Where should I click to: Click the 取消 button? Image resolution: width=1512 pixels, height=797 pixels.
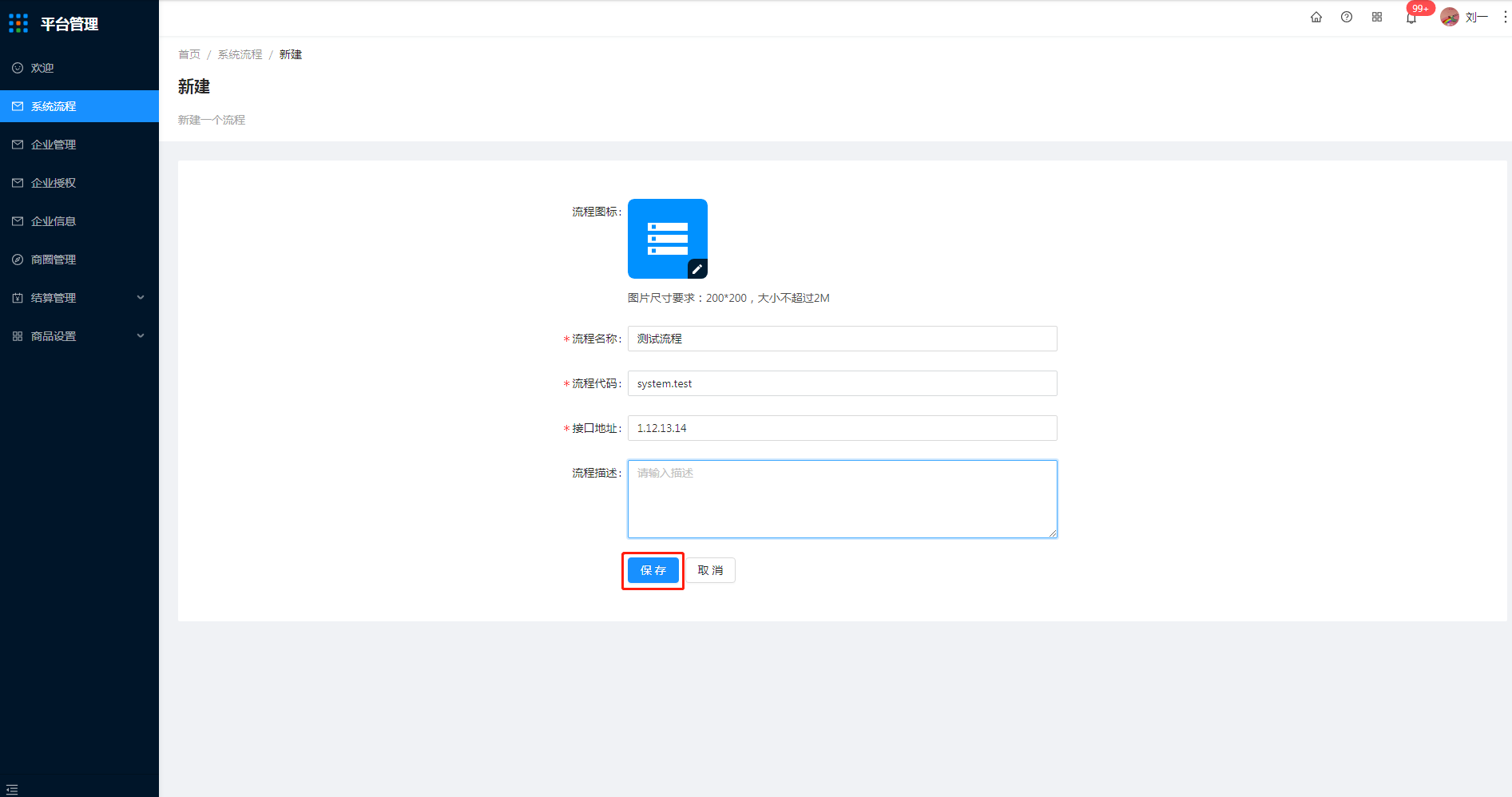pyautogui.click(x=710, y=570)
